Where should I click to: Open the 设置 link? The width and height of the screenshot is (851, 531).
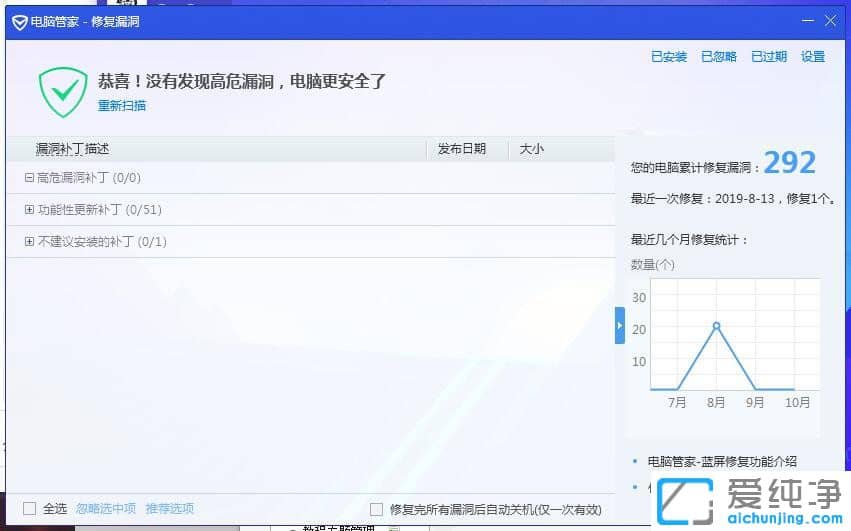(x=813, y=56)
